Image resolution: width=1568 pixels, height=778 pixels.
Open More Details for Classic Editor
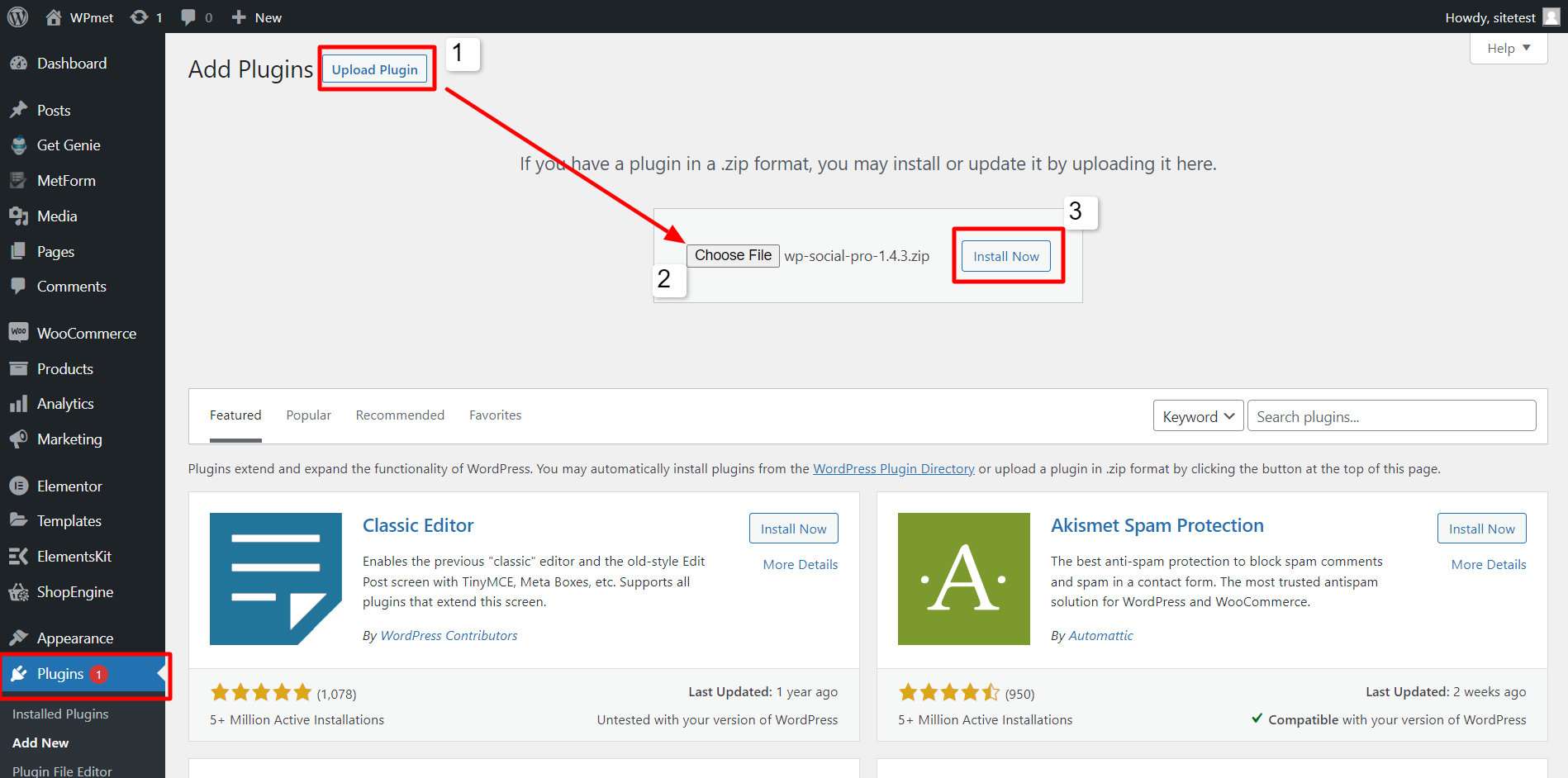(801, 565)
